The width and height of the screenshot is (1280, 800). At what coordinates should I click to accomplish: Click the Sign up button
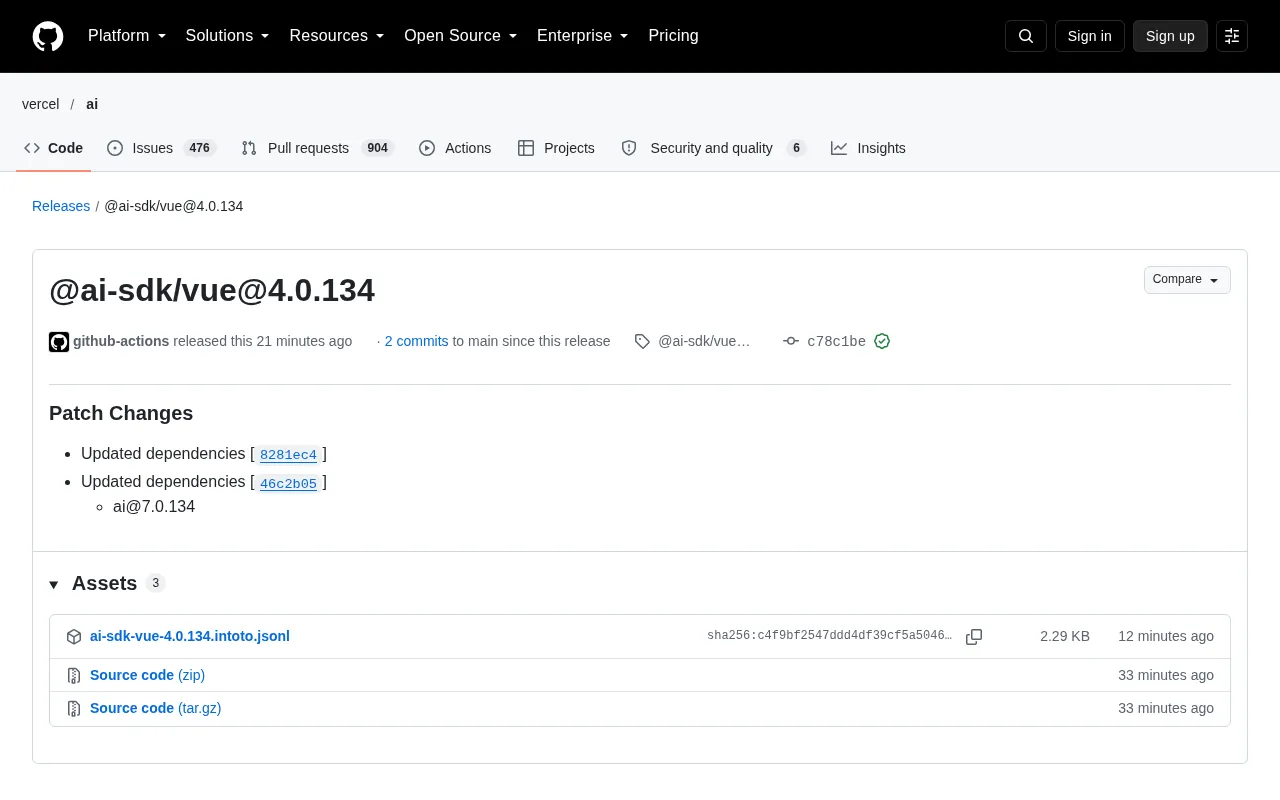(x=1170, y=36)
